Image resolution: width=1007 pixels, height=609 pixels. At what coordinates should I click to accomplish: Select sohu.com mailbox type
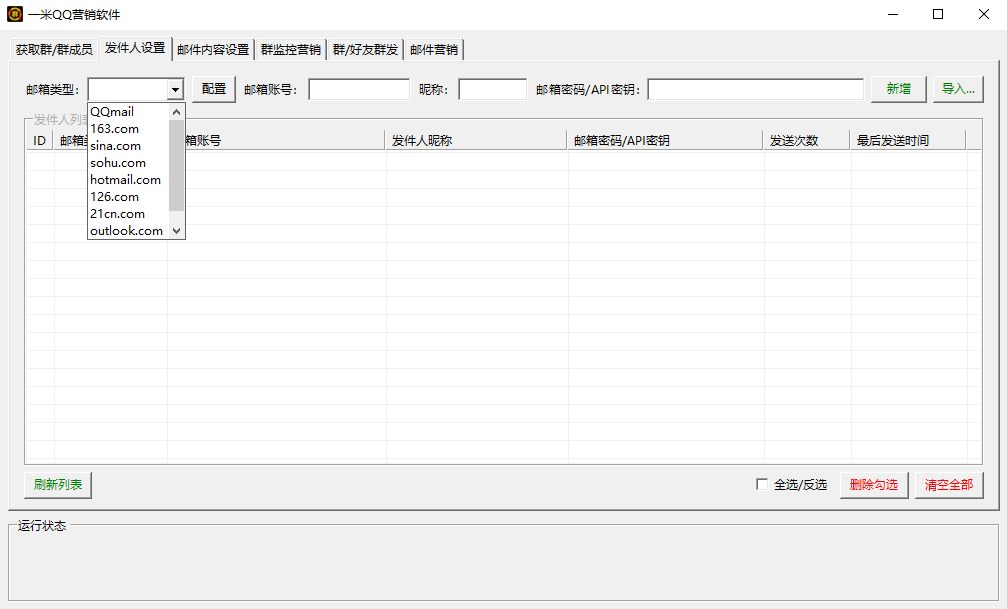tap(128, 163)
